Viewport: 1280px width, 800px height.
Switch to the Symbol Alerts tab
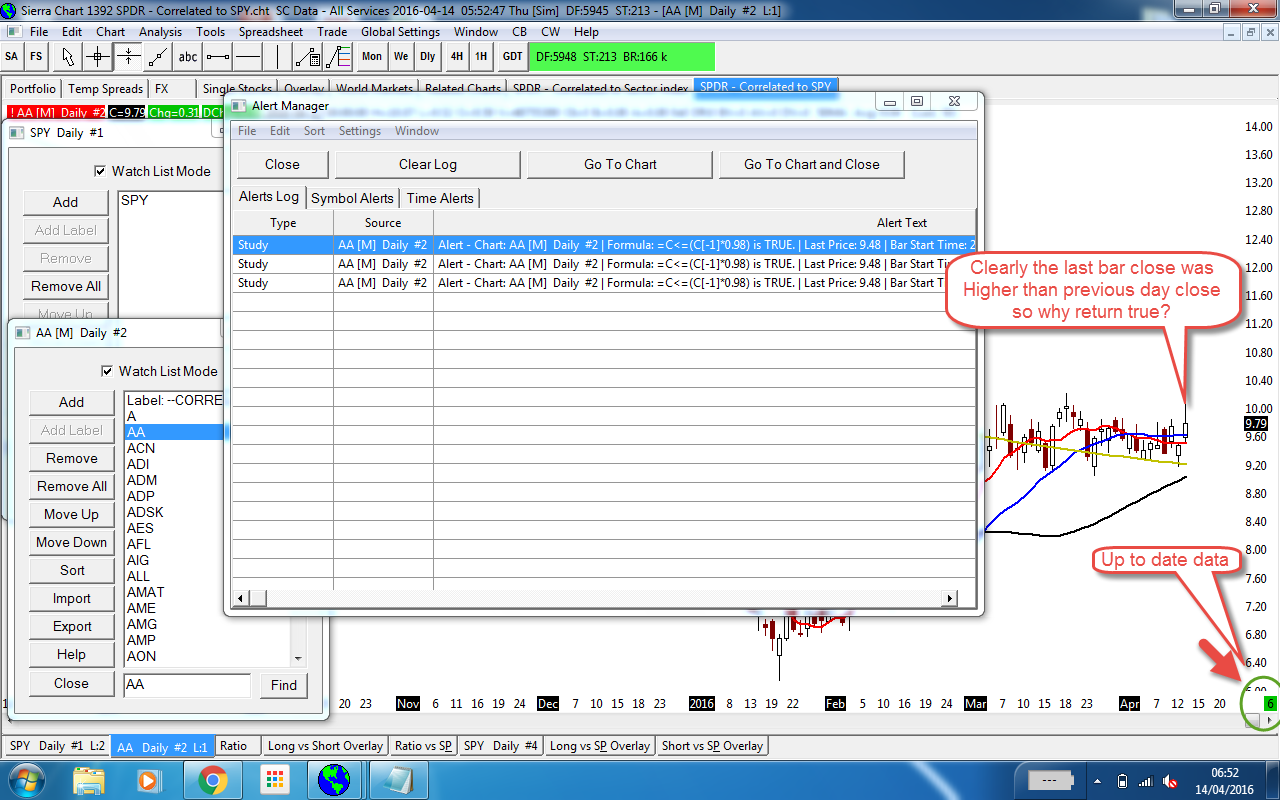click(x=353, y=198)
